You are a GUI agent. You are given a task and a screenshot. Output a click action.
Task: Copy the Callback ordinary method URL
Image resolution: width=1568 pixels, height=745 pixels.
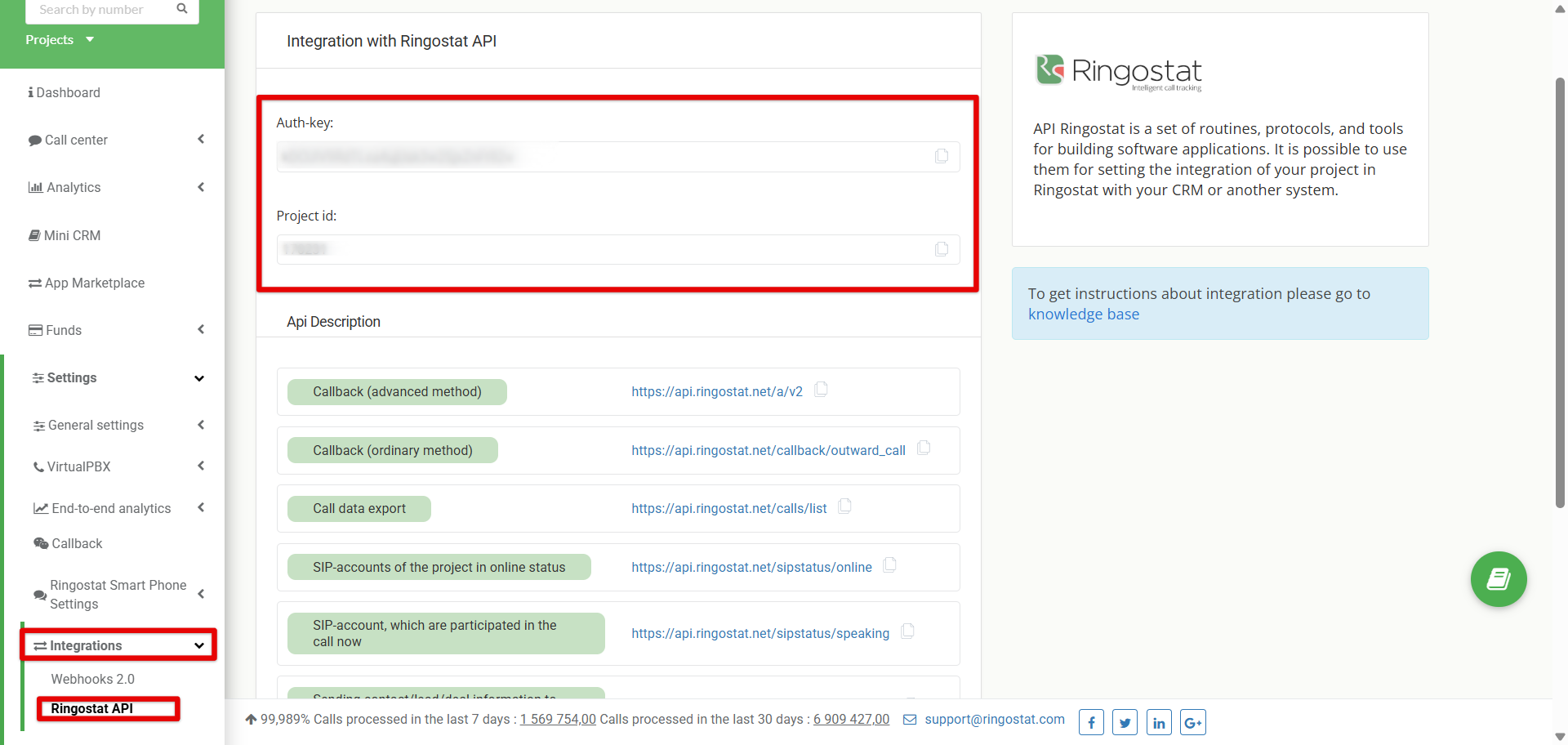pos(924,448)
